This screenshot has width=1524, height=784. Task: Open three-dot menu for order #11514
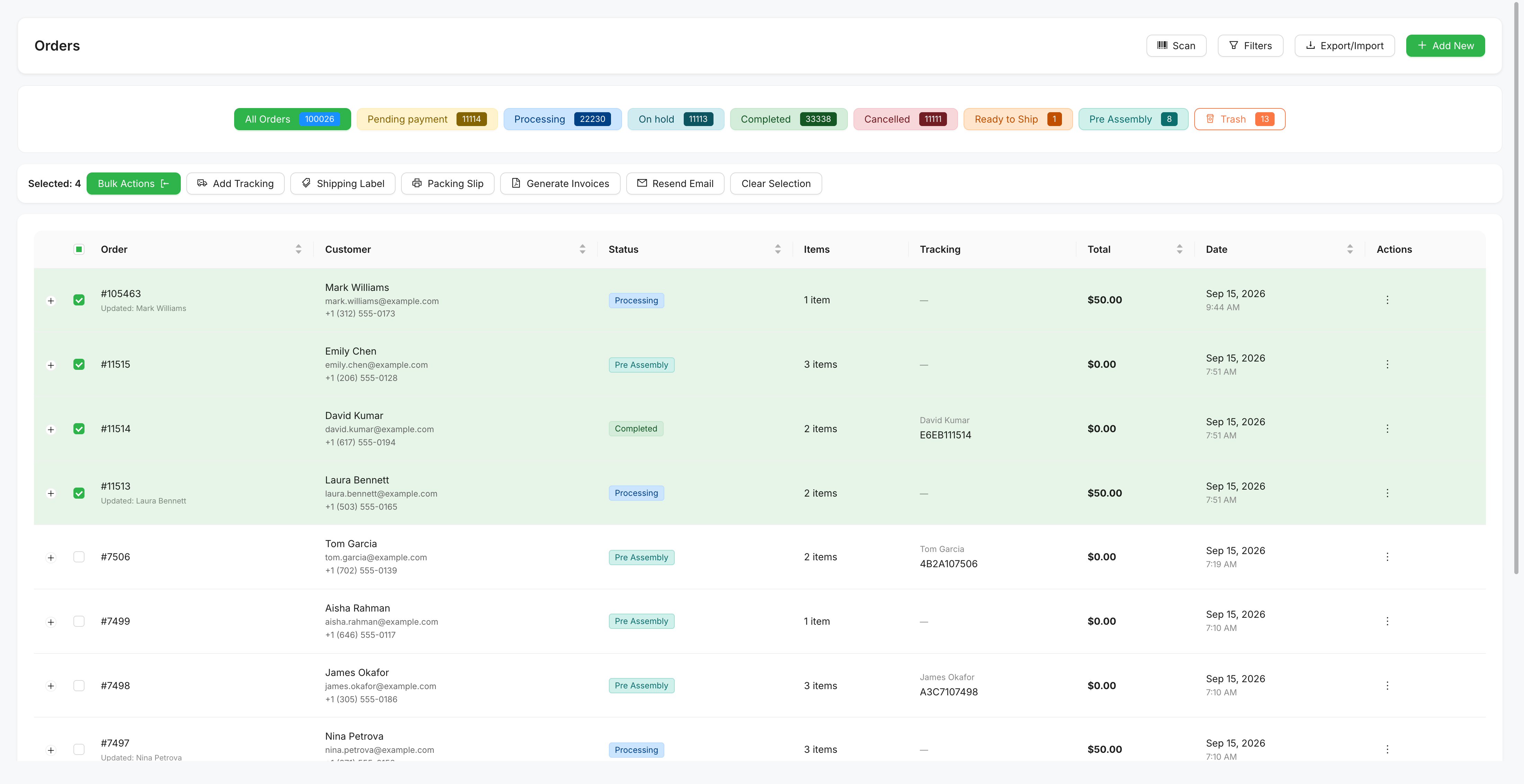pos(1387,428)
